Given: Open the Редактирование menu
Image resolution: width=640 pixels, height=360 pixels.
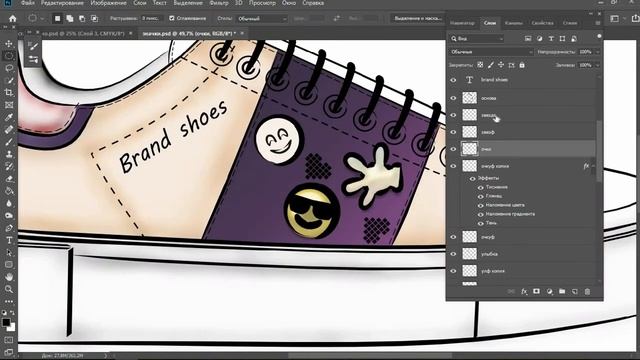Looking at the screenshot, I should tap(62, 3).
